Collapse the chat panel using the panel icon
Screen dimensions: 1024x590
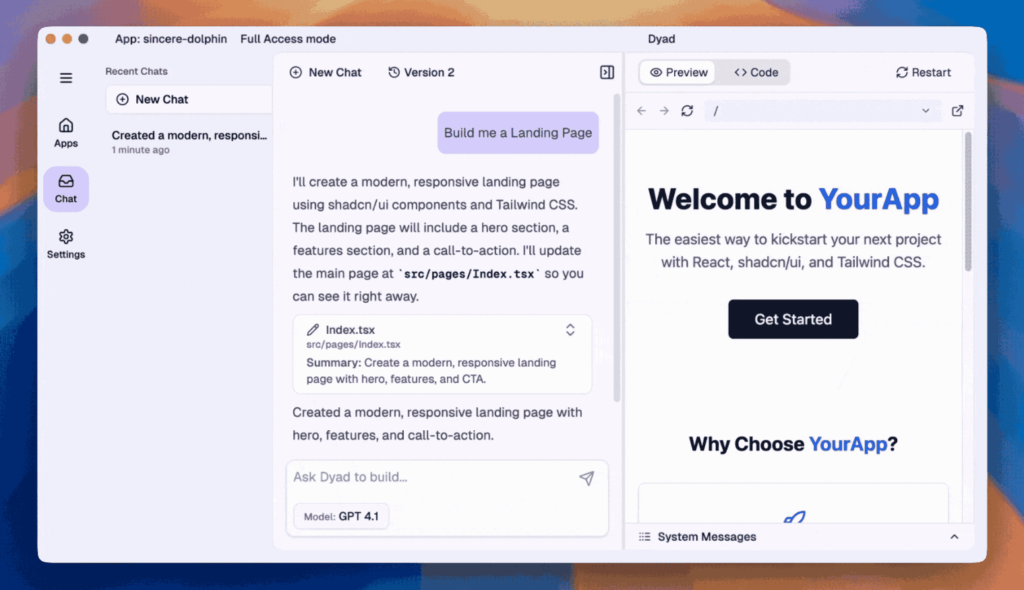[606, 72]
